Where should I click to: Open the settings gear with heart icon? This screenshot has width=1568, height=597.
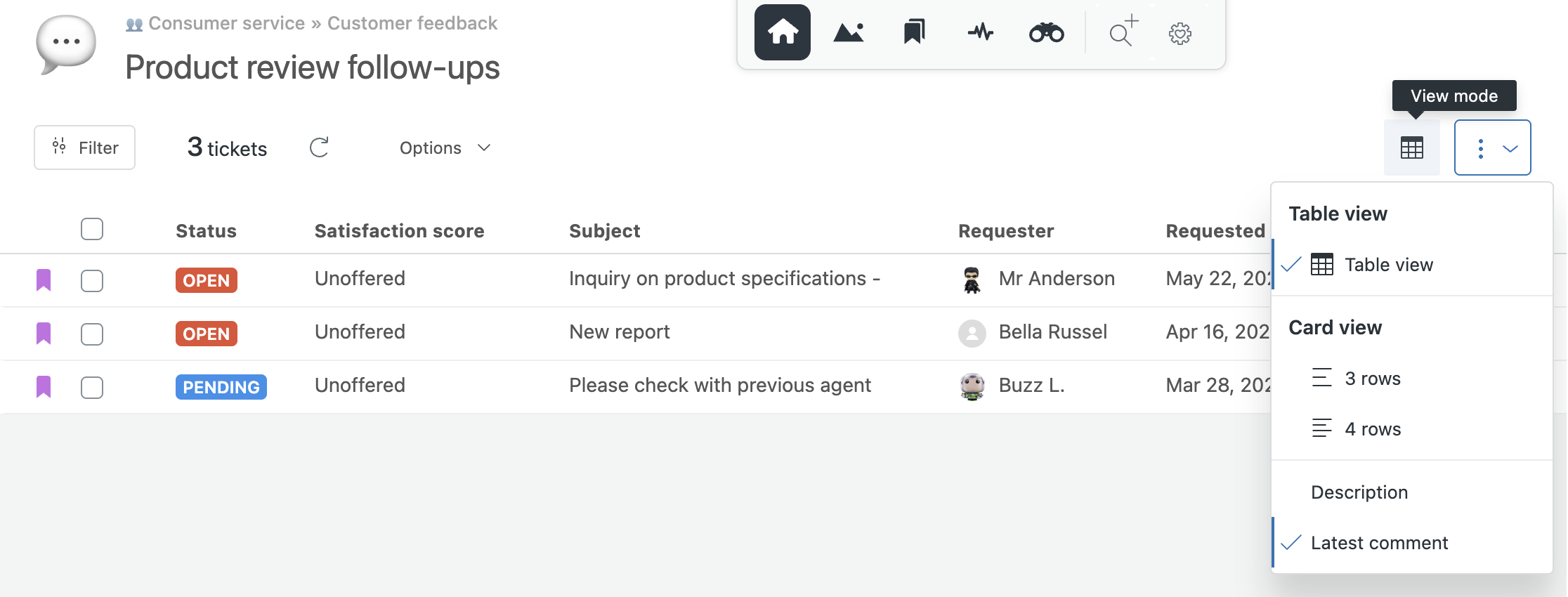[1180, 34]
